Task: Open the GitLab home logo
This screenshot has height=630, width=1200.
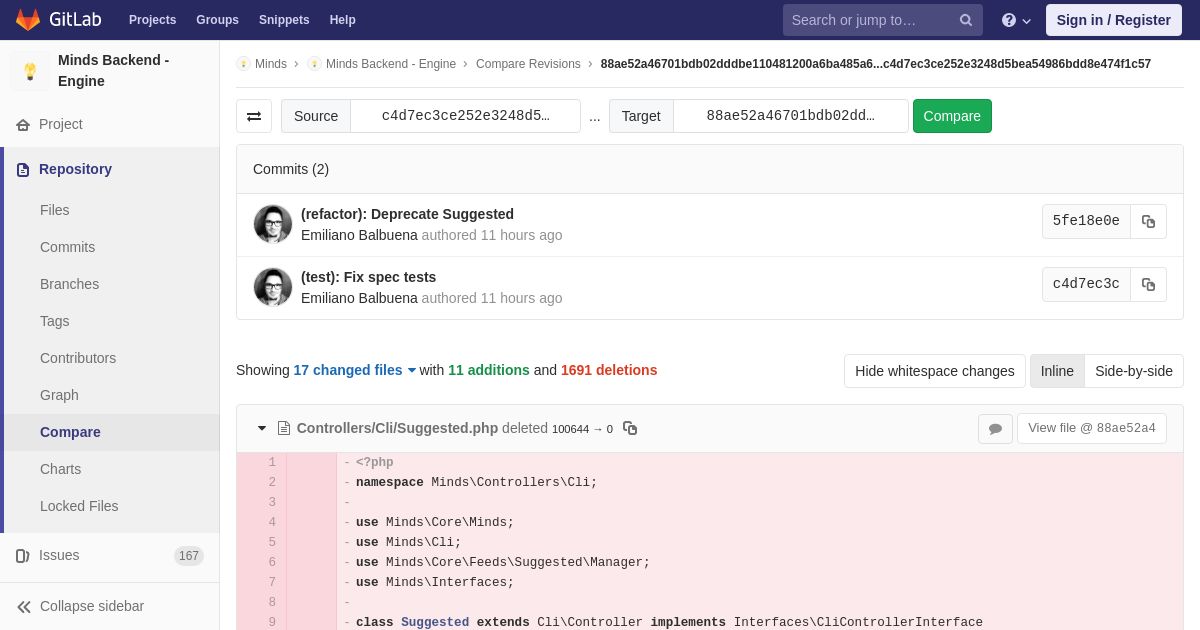Action: click(x=57, y=20)
